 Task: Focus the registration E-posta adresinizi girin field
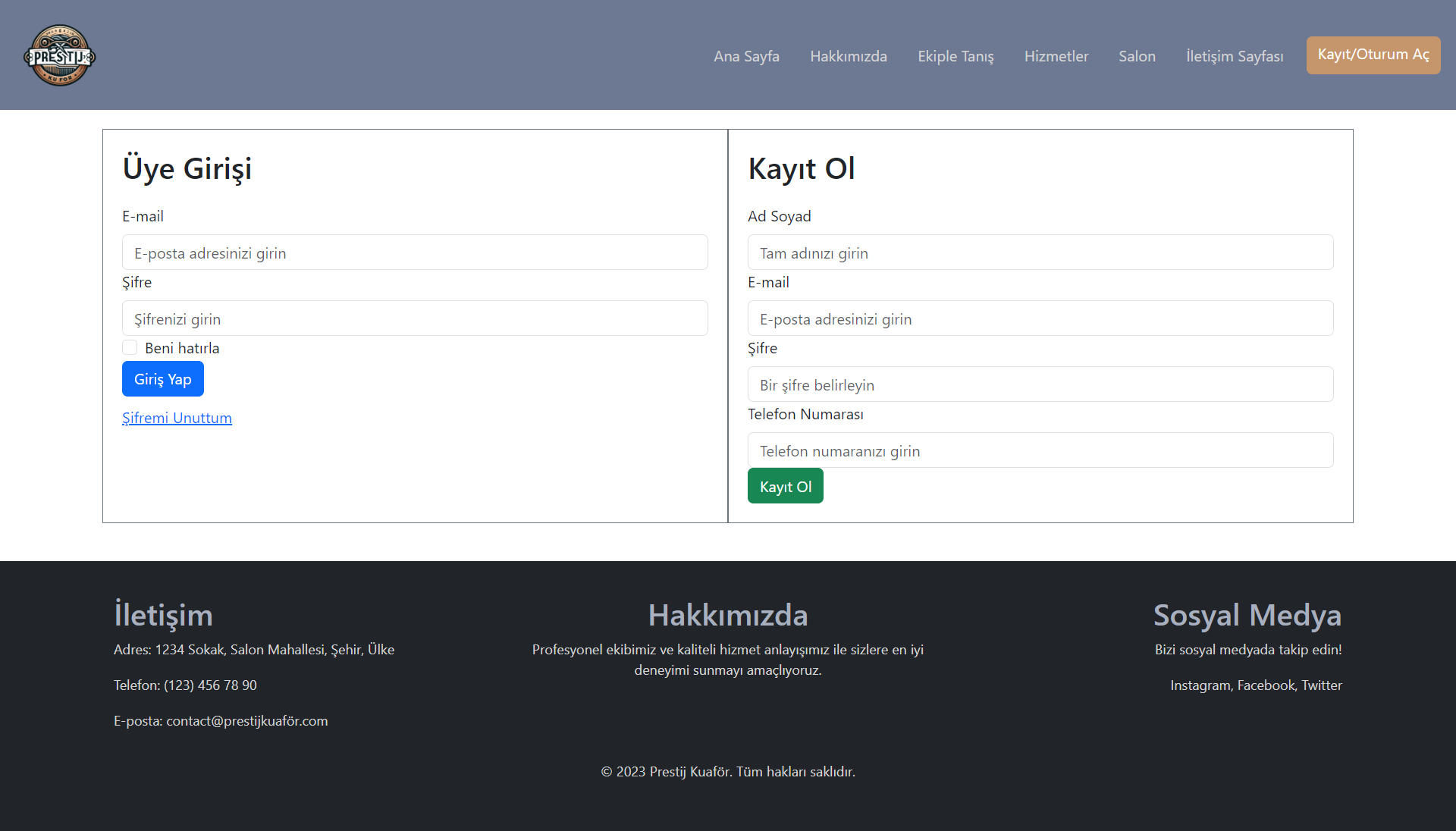pyautogui.click(x=1040, y=318)
